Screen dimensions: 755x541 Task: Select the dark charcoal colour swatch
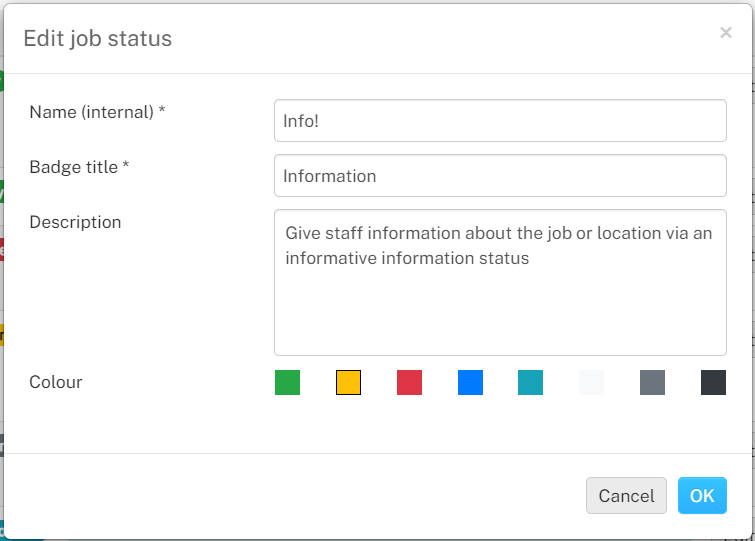(x=713, y=382)
